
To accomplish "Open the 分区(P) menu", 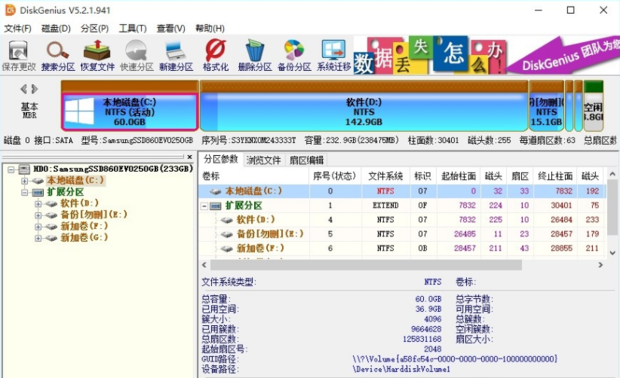I will (x=95, y=28).
